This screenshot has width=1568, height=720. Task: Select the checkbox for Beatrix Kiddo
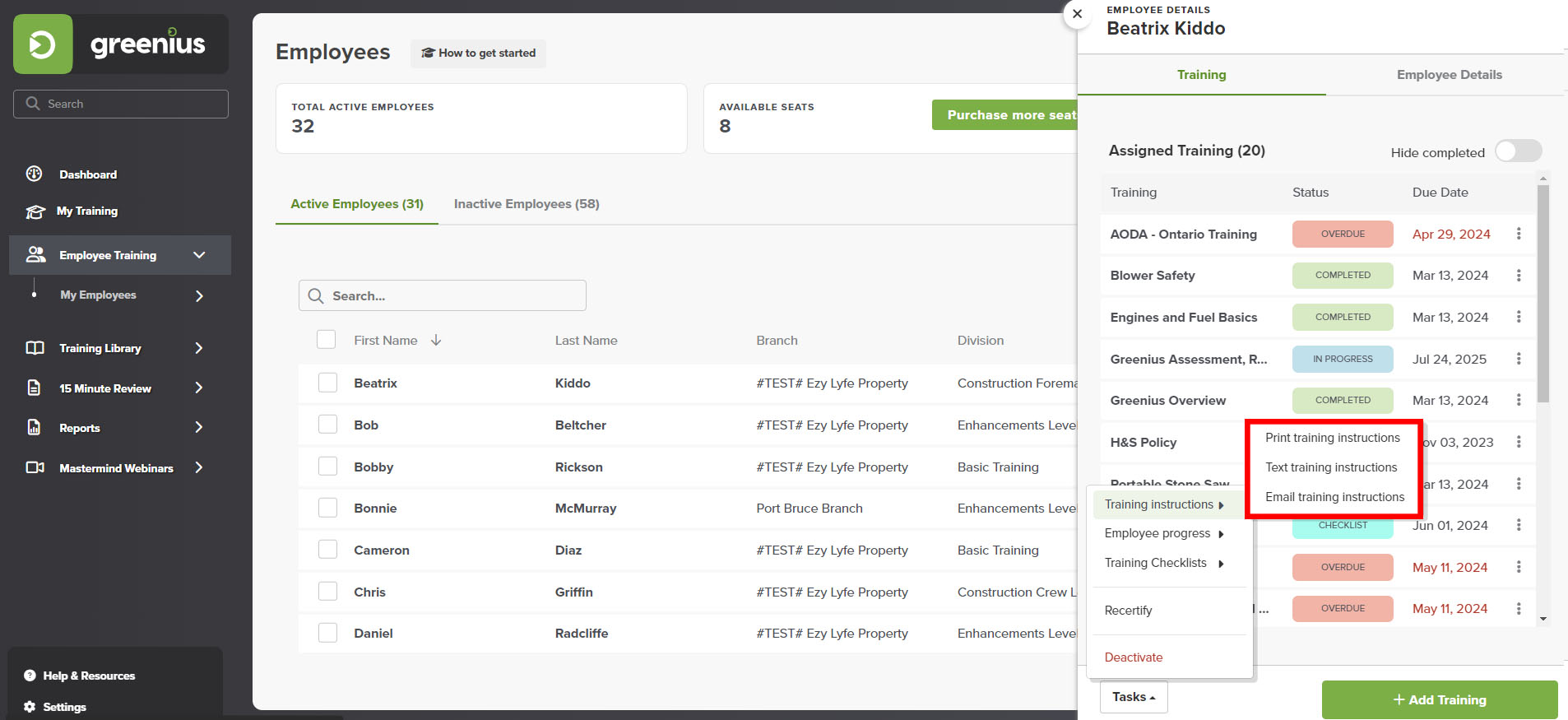point(327,383)
